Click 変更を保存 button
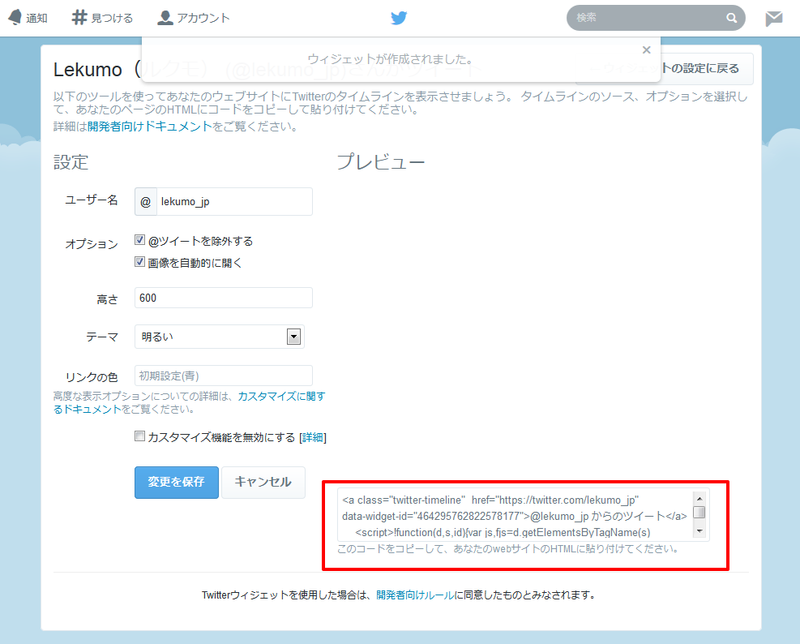 [177, 482]
